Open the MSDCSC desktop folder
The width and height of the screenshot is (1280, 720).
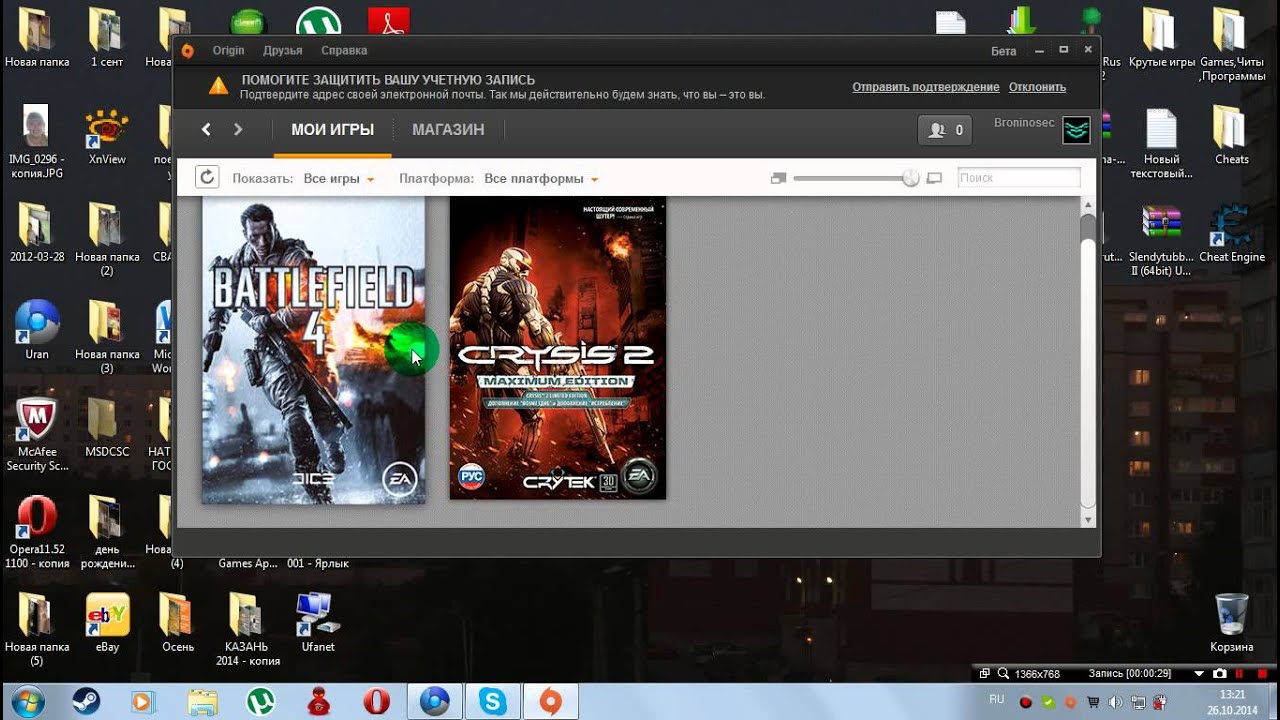(x=107, y=427)
